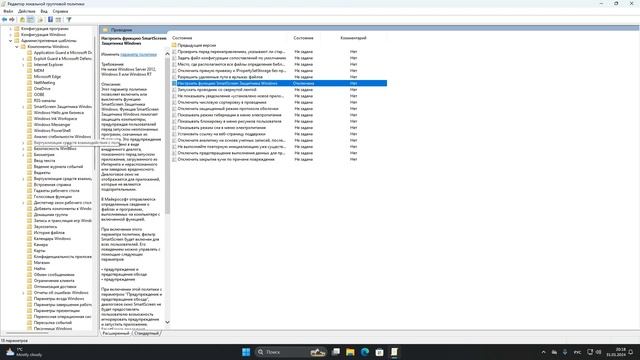Open File Explorer from the taskbar

coord(350,352)
